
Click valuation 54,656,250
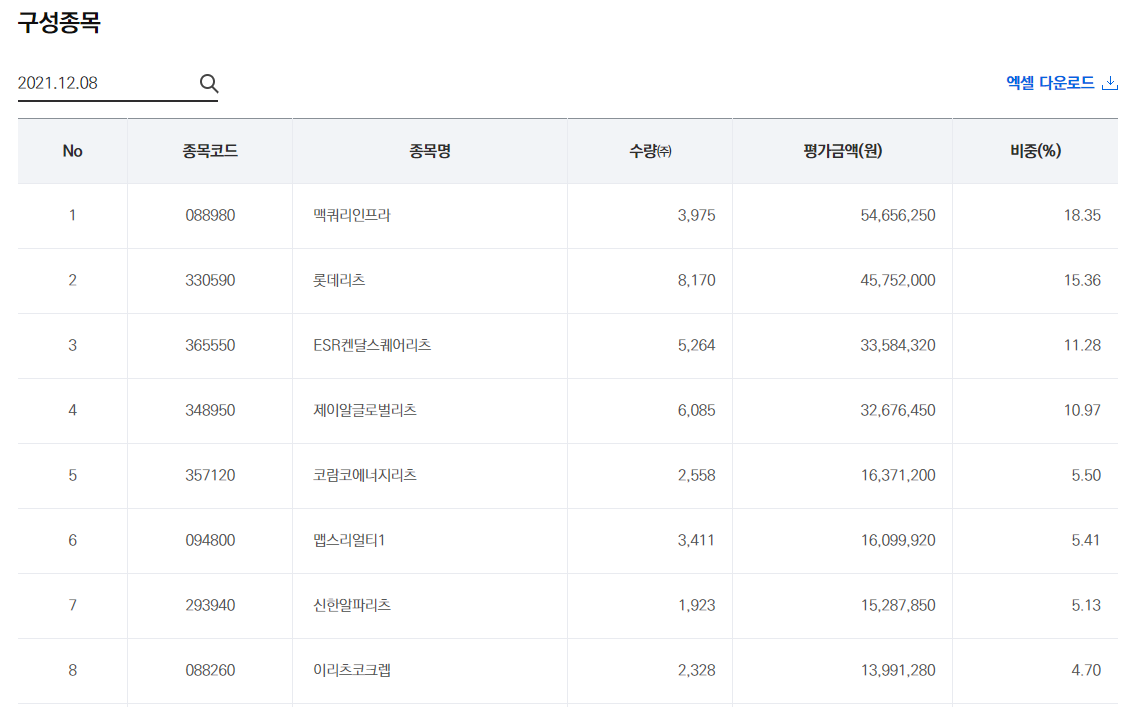(x=897, y=215)
